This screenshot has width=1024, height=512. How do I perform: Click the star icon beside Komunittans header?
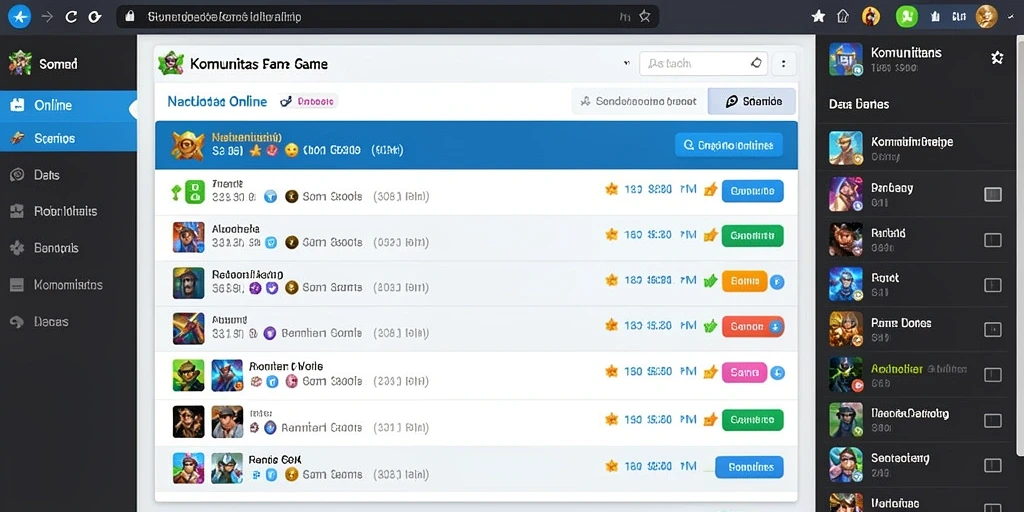pos(997,57)
